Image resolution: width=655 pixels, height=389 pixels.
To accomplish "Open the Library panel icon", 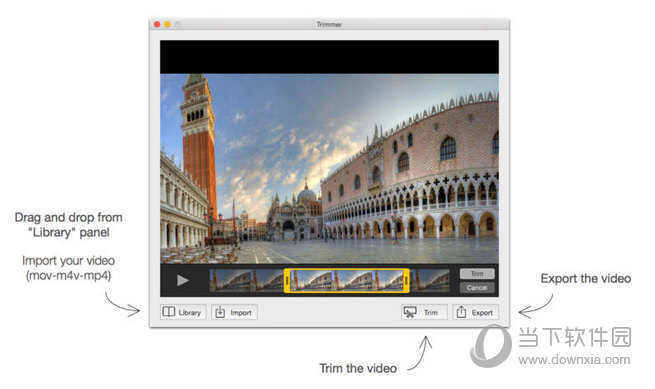I will 169,312.
